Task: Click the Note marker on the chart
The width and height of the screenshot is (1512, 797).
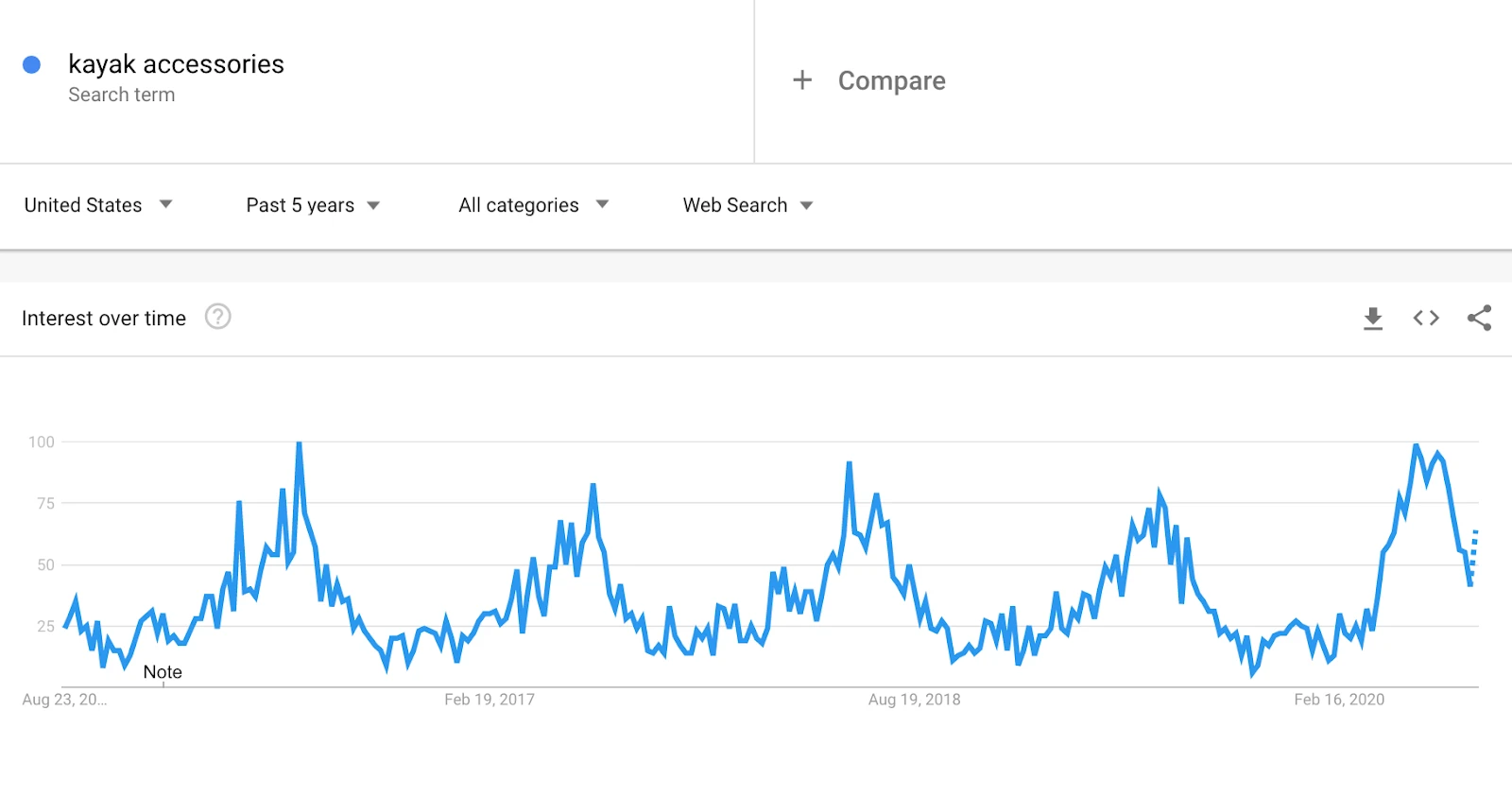Action: [163, 672]
